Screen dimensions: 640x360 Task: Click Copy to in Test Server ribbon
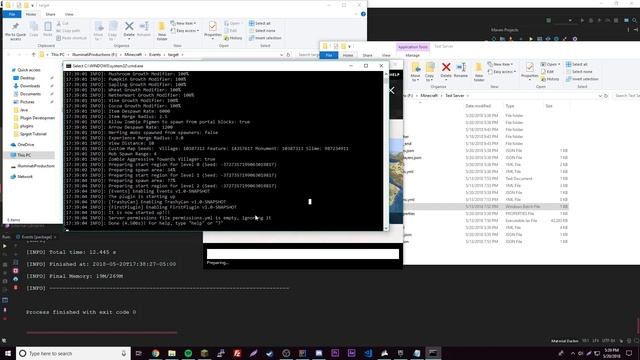[429, 72]
